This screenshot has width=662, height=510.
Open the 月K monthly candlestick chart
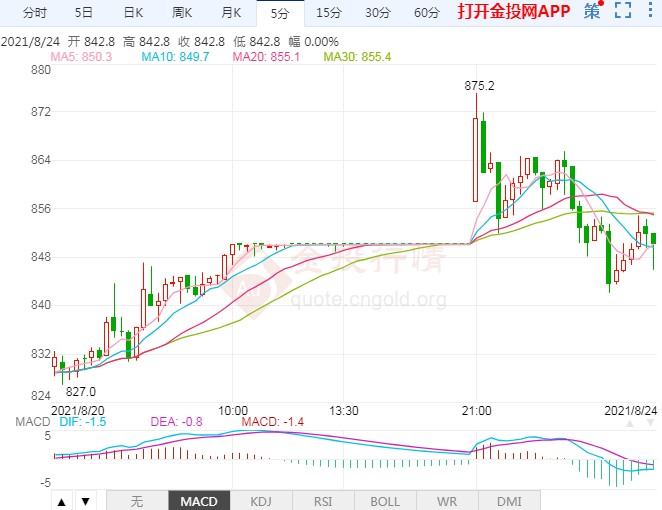pos(231,13)
